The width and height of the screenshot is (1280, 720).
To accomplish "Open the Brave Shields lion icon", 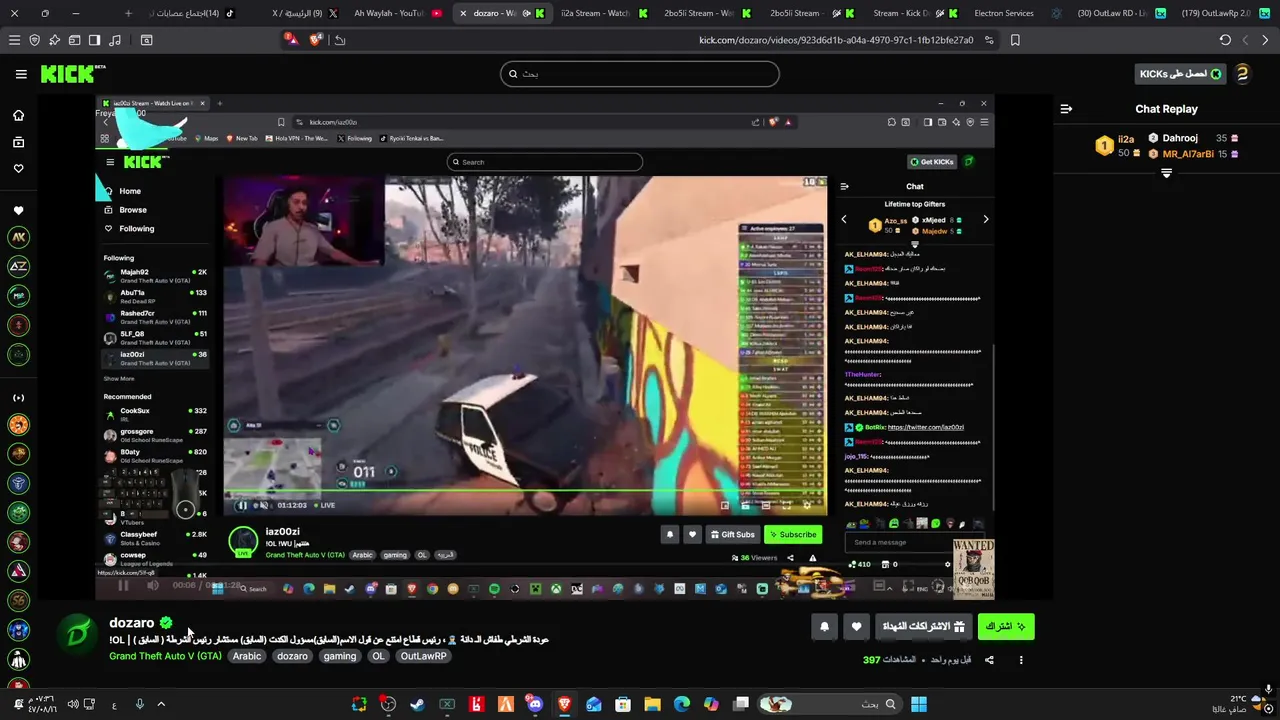I will pos(316,40).
